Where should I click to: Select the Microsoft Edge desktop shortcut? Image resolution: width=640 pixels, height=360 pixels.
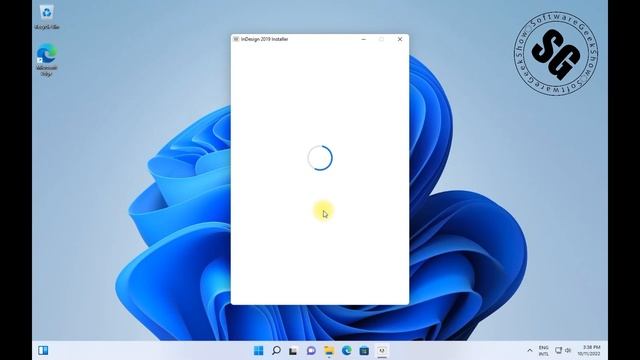(47, 60)
